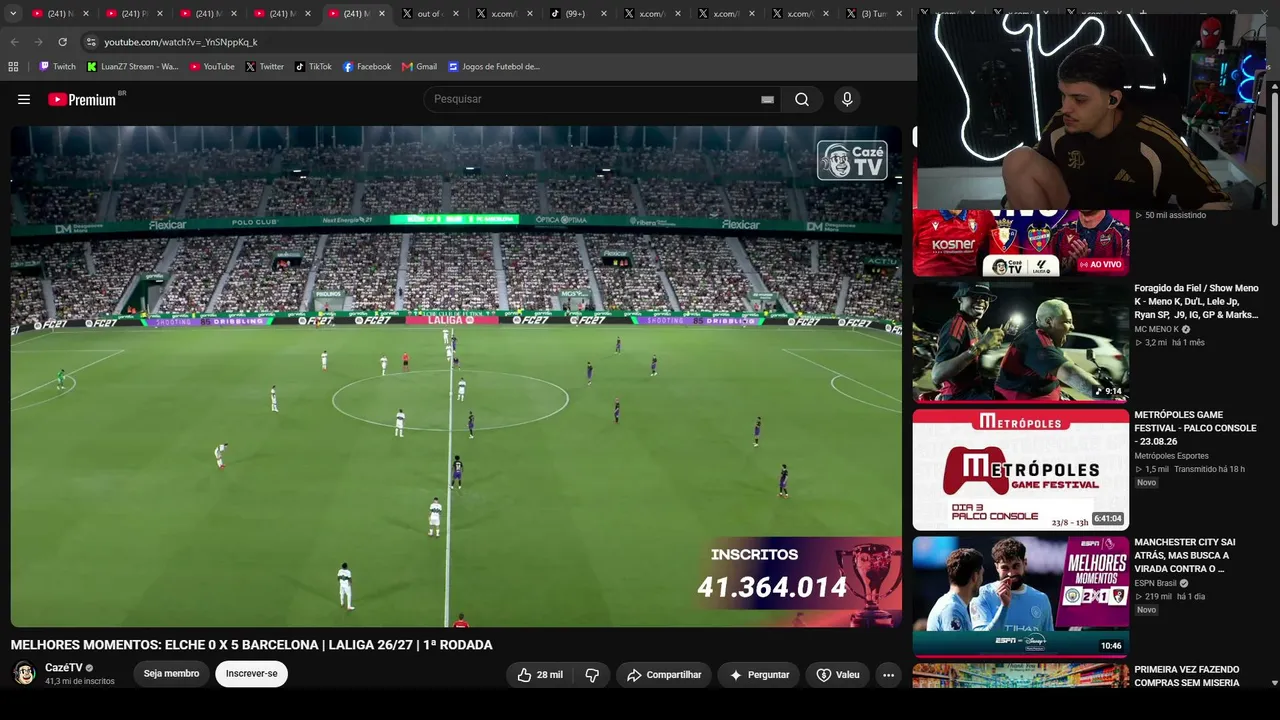Play the Metrópoles Game Festival thumbnail
The height and width of the screenshot is (720, 1280).
click(x=1020, y=469)
